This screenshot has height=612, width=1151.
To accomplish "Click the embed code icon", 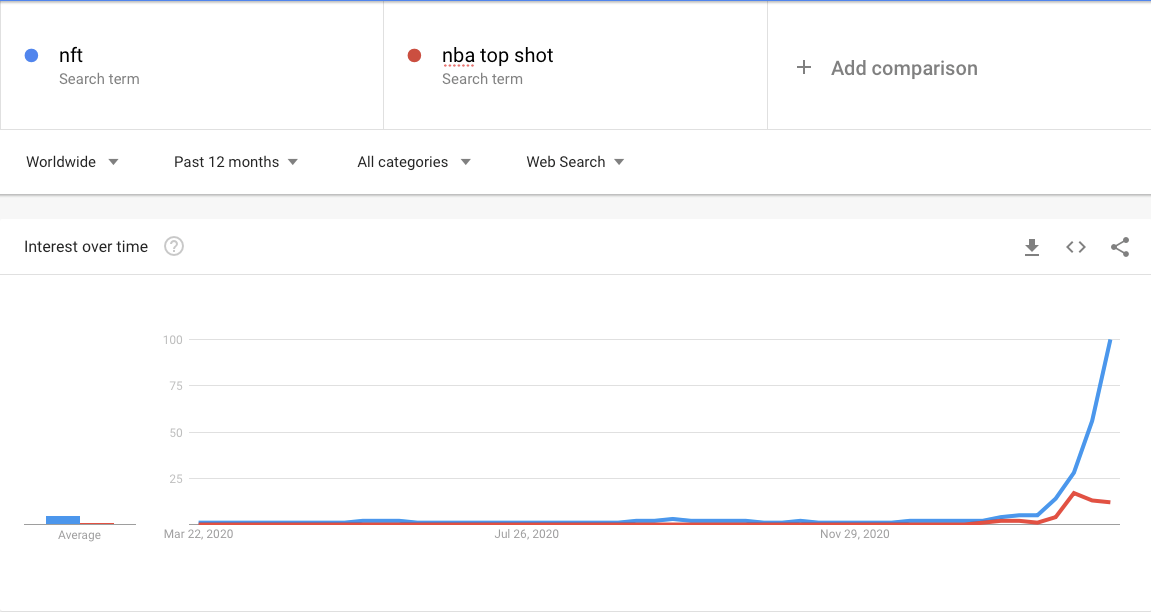I will tap(1076, 247).
